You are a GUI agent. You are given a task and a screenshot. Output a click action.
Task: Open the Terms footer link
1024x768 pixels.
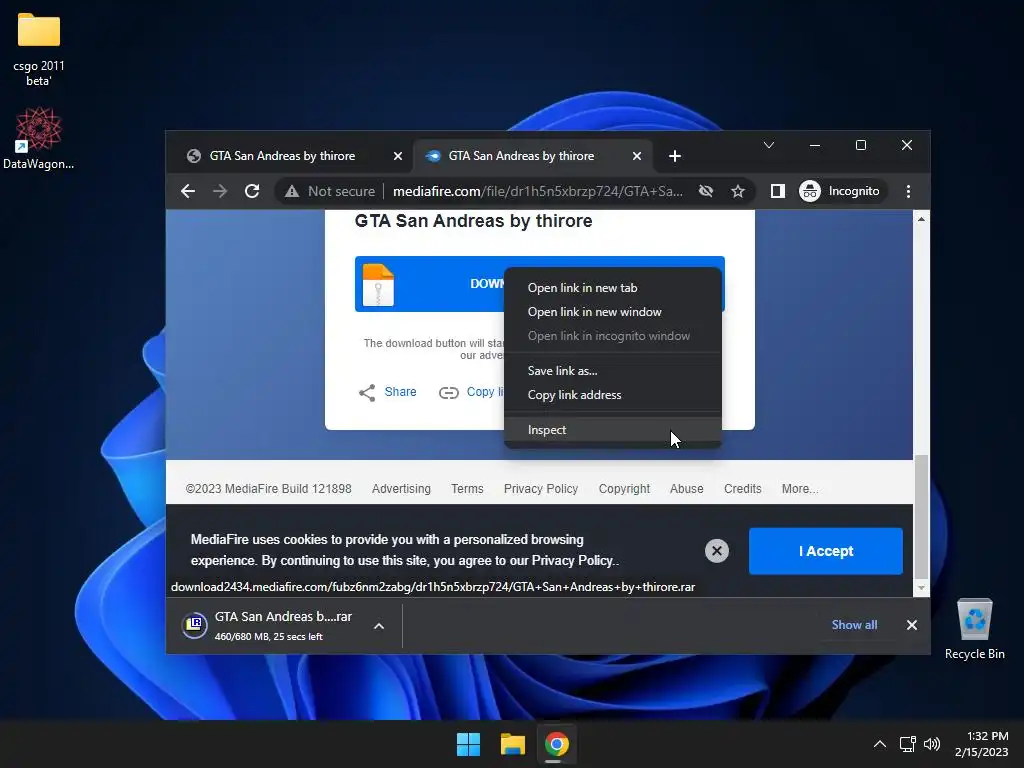(x=467, y=488)
